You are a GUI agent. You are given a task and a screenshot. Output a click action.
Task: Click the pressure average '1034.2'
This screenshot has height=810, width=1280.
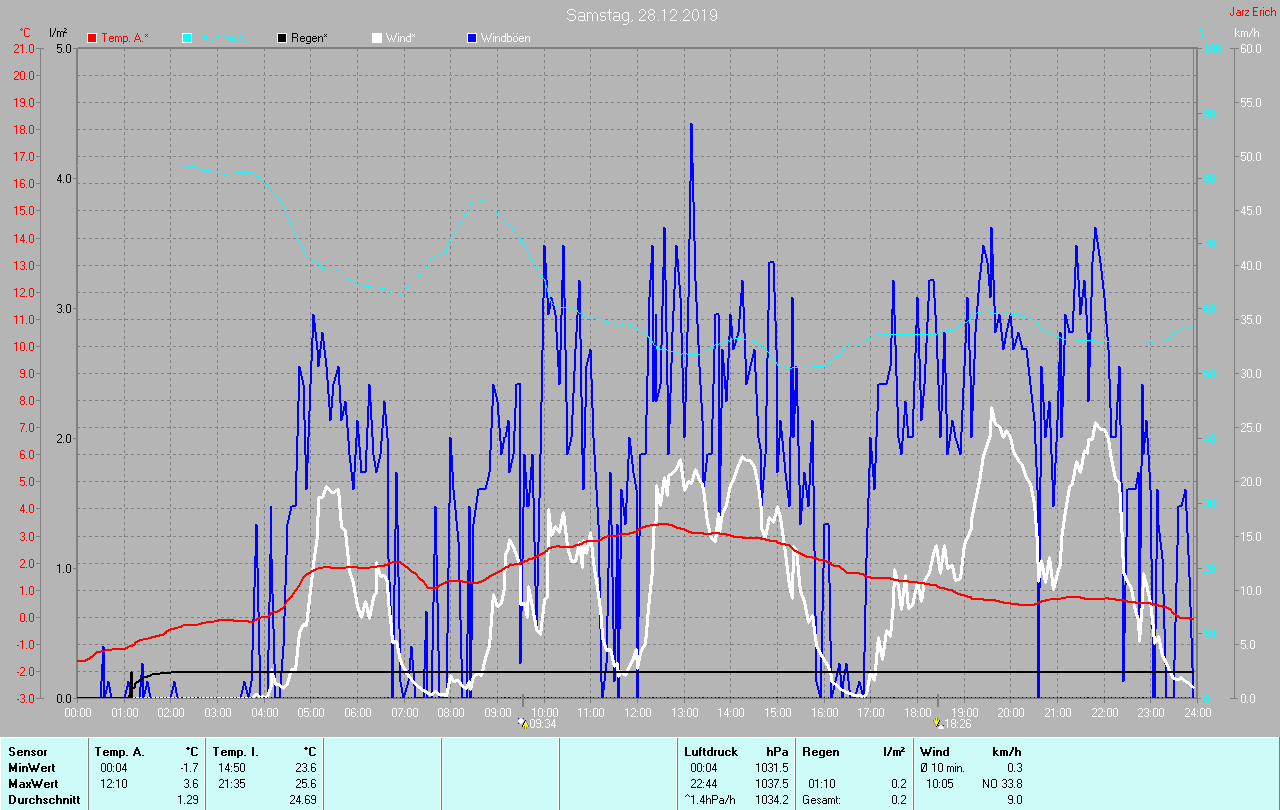pyautogui.click(x=771, y=800)
